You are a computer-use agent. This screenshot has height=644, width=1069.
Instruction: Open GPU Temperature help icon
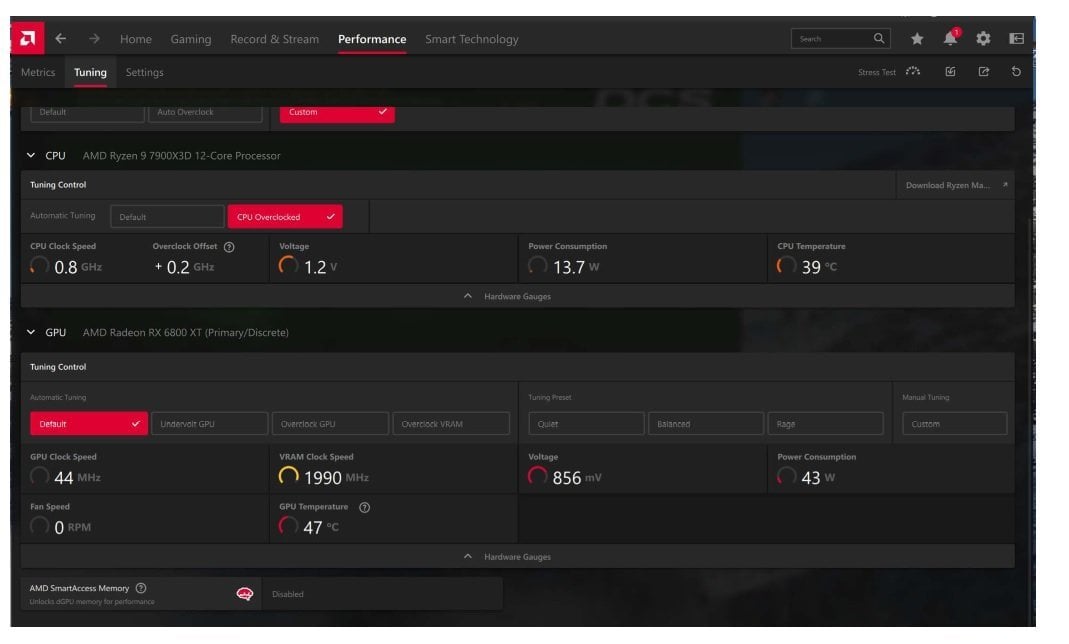click(x=365, y=508)
